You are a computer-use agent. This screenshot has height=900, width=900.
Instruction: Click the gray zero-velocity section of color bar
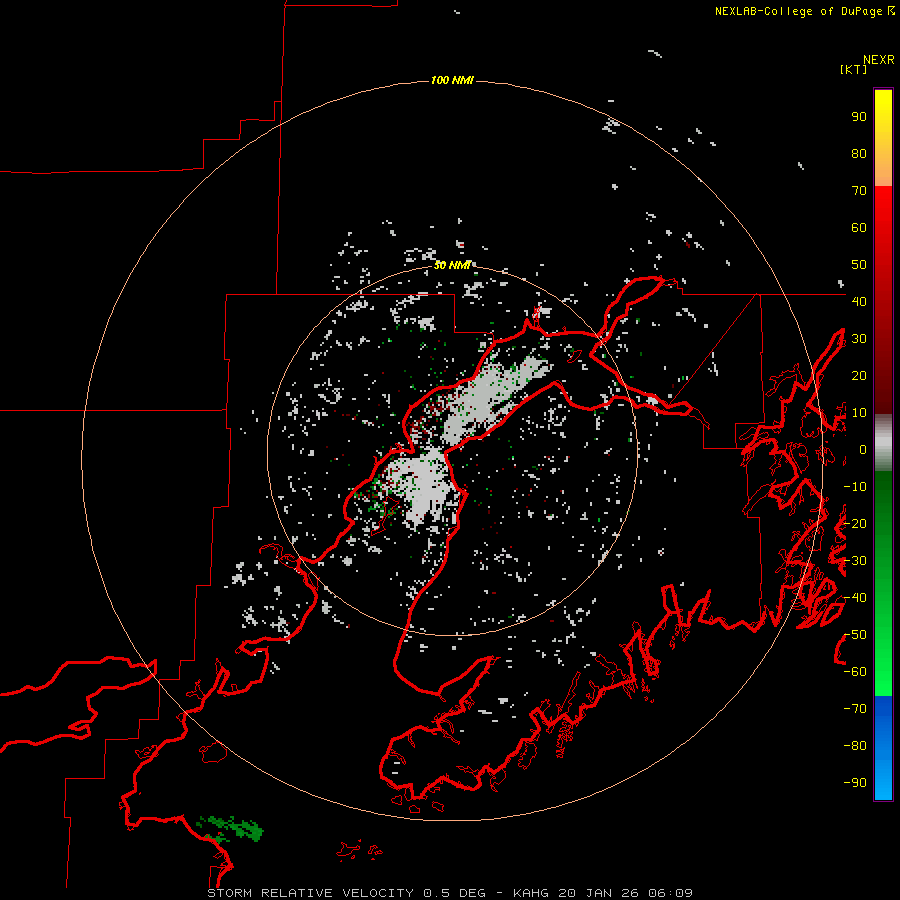point(883,443)
